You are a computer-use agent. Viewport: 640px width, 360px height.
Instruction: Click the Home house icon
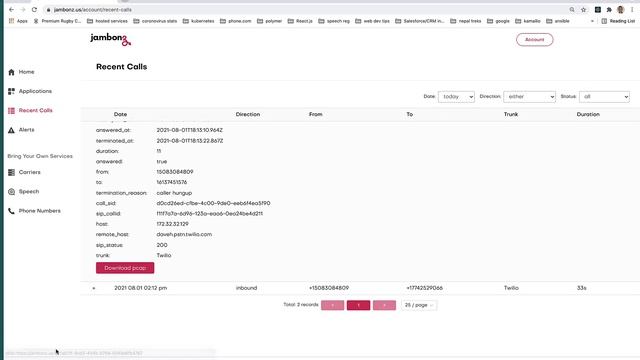point(11,72)
